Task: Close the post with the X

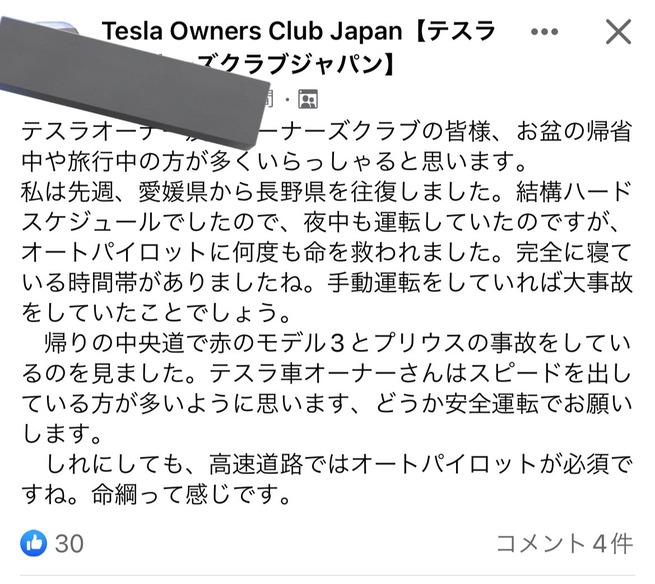Action: (619, 32)
